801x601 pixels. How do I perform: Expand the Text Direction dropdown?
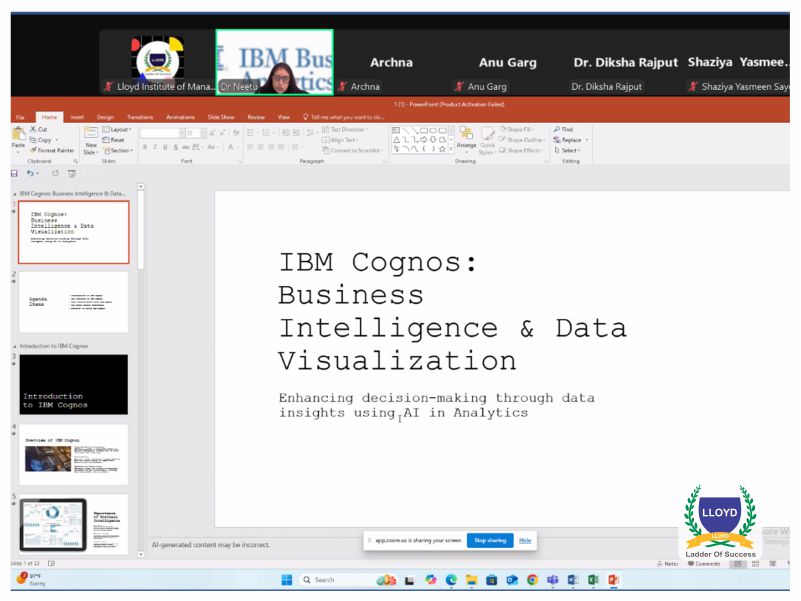(345, 129)
